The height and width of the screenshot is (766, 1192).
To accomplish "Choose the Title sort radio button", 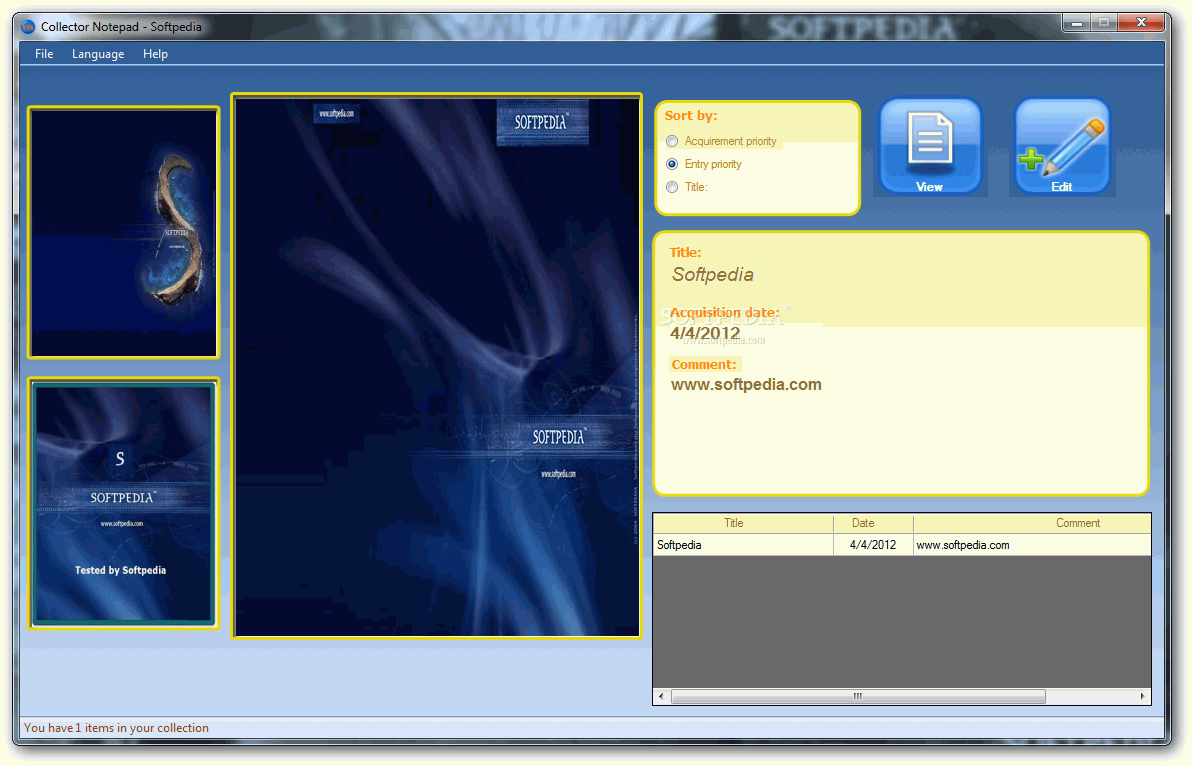I will (672, 187).
